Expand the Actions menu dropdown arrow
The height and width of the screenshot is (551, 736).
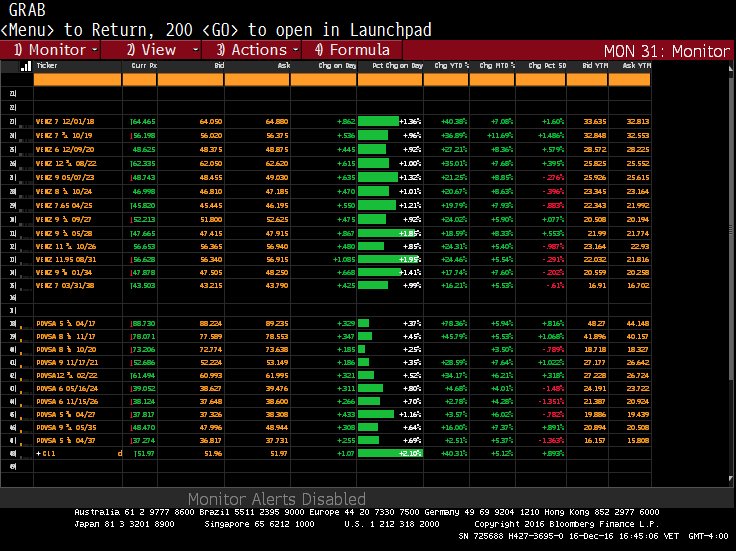(x=295, y=49)
